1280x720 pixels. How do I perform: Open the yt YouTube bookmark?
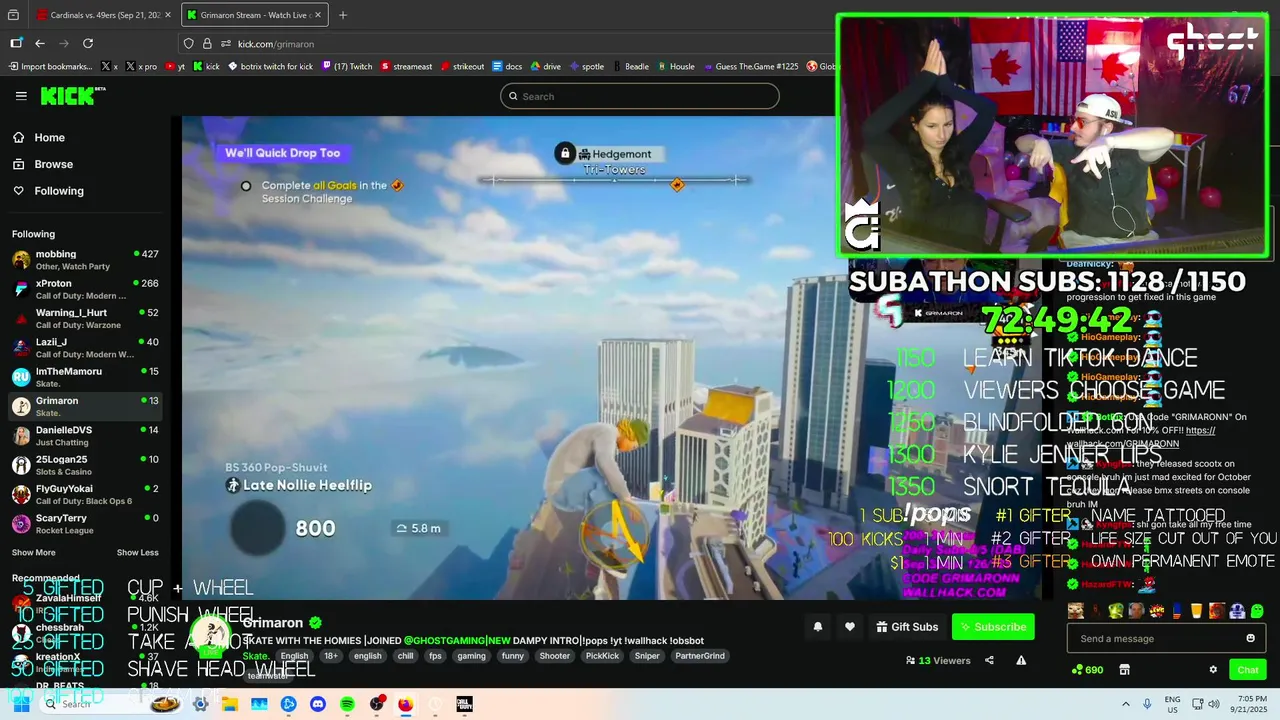(175, 66)
